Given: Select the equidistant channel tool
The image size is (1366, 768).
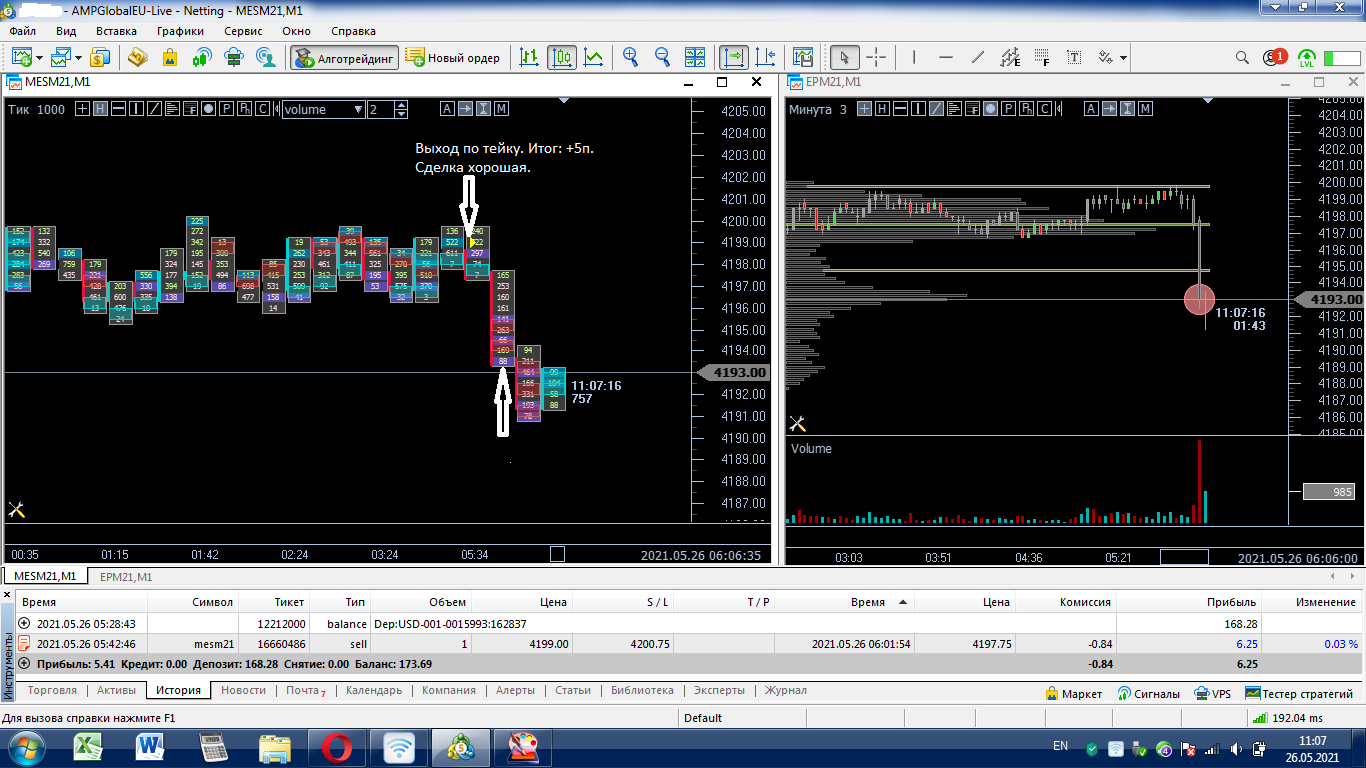Looking at the screenshot, I should 1010,57.
